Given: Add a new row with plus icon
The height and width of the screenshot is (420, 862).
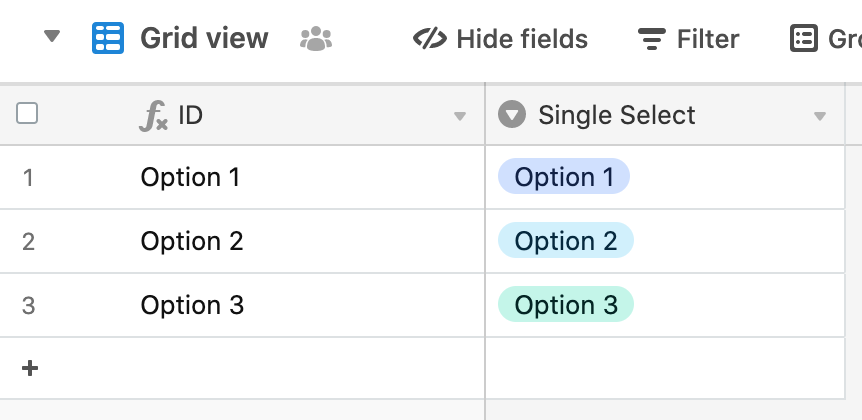Looking at the screenshot, I should coord(30,368).
